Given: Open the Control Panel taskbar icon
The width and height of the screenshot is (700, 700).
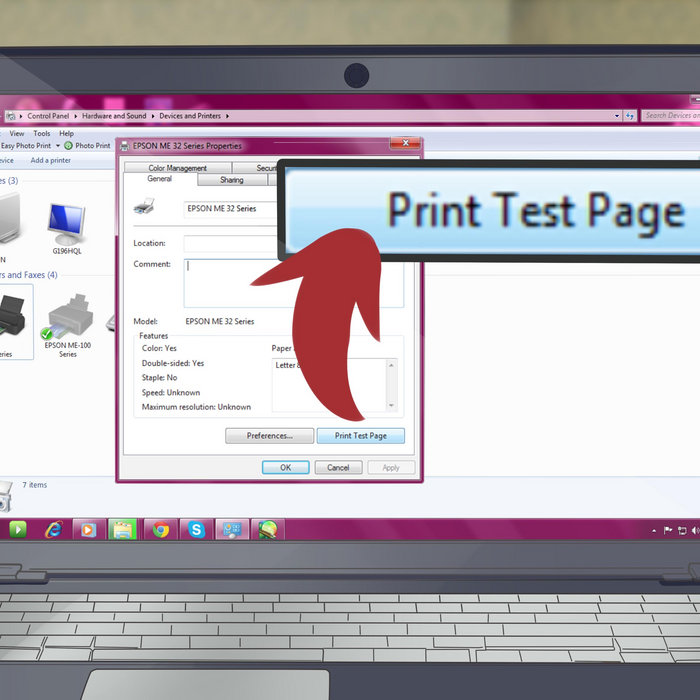Looking at the screenshot, I should pyautogui.click(x=232, y=530).
